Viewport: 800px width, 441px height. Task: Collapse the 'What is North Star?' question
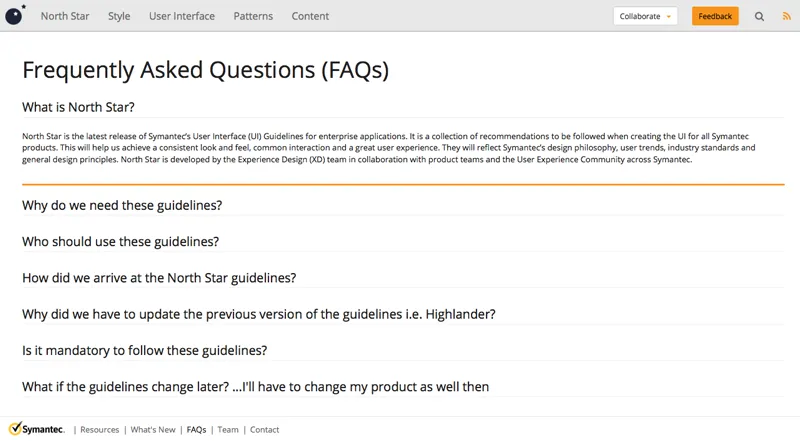tap(78, 107)
